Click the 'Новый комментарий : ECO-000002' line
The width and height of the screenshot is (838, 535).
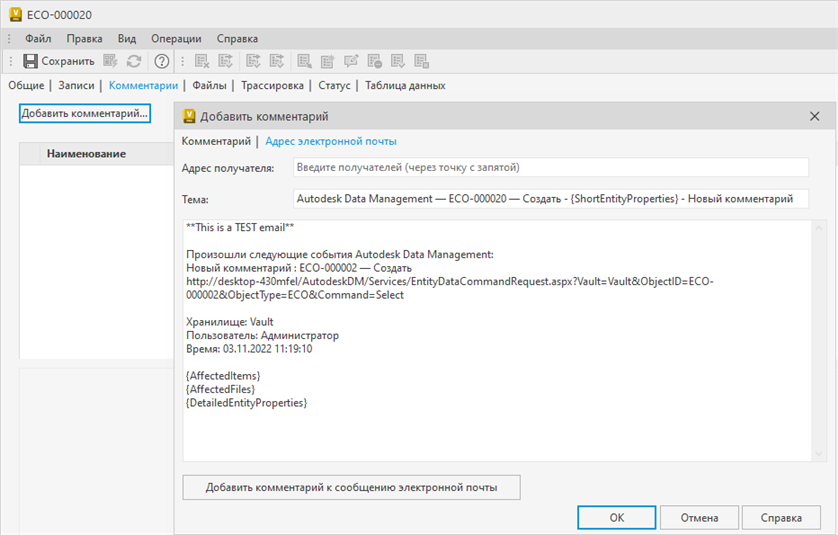click(x=299, y=268)
